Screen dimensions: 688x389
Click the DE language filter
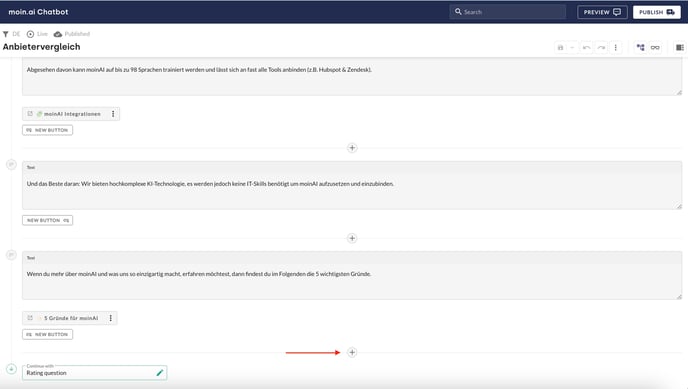click(x=11, y=34)
